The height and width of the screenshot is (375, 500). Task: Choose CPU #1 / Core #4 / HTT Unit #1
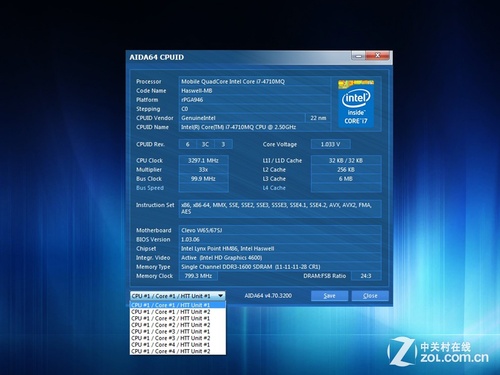[178, 345]
